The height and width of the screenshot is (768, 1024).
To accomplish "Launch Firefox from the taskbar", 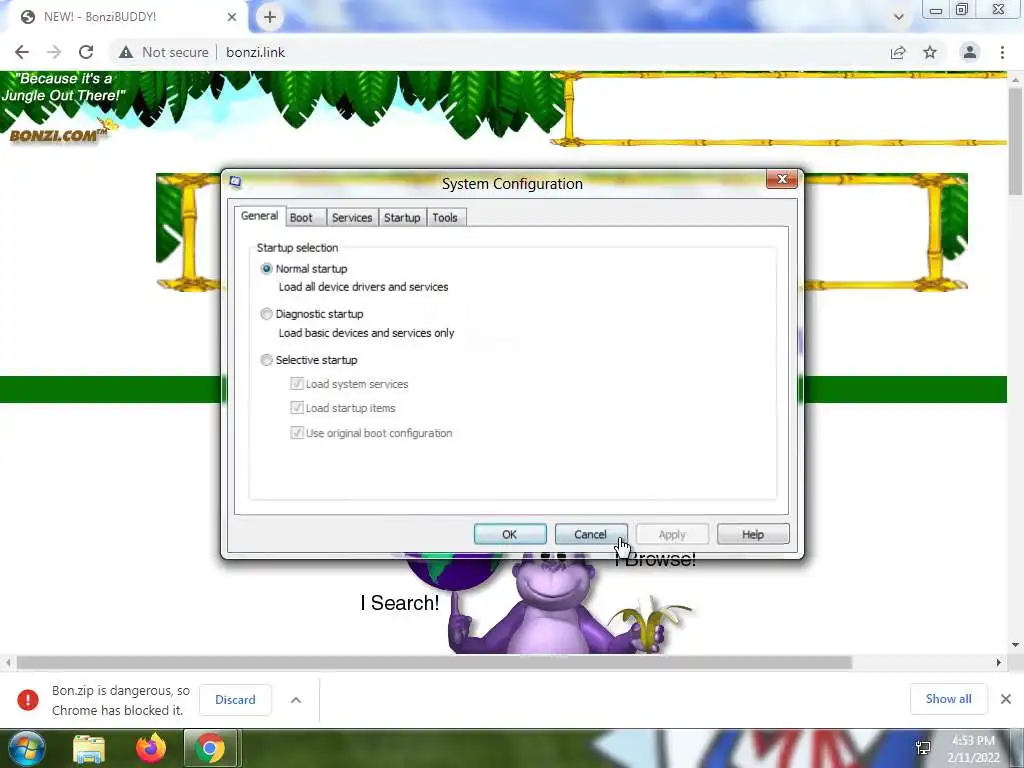I will coord(151,748).
